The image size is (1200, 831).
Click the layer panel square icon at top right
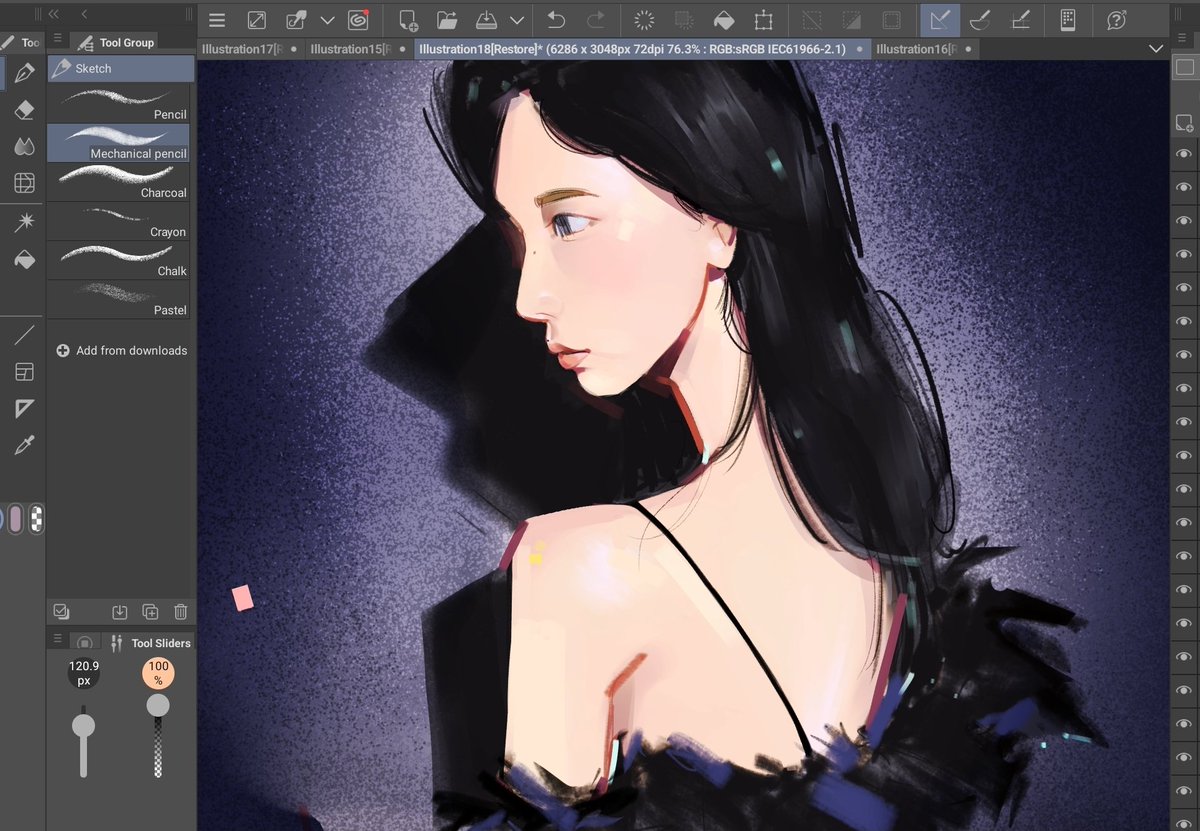click(1184, 67)
